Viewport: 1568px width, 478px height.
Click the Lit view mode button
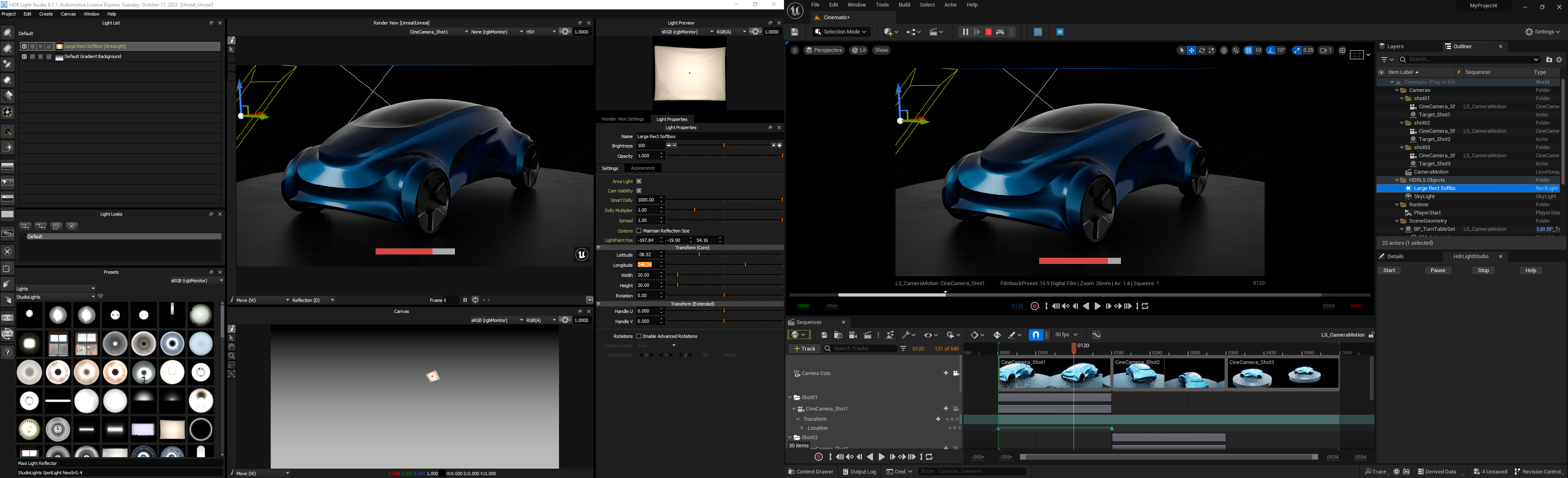[x=859, y=51]
